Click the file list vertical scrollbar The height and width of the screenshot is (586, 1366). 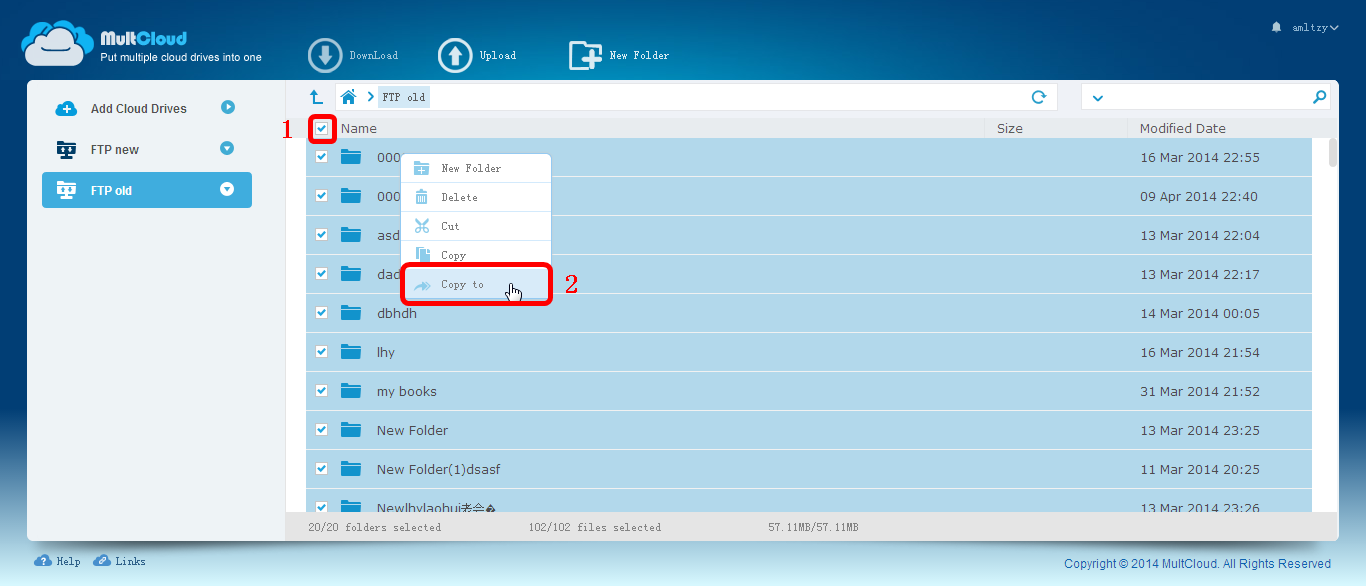[x=1333, y=152]
